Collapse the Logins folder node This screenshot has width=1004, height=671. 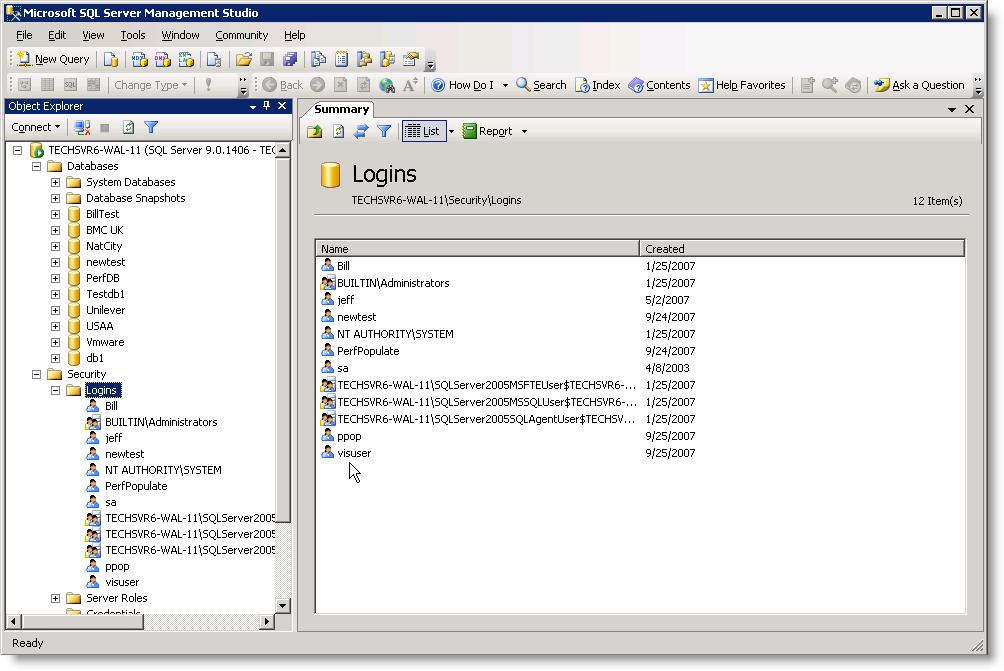(x=56, y=391)
